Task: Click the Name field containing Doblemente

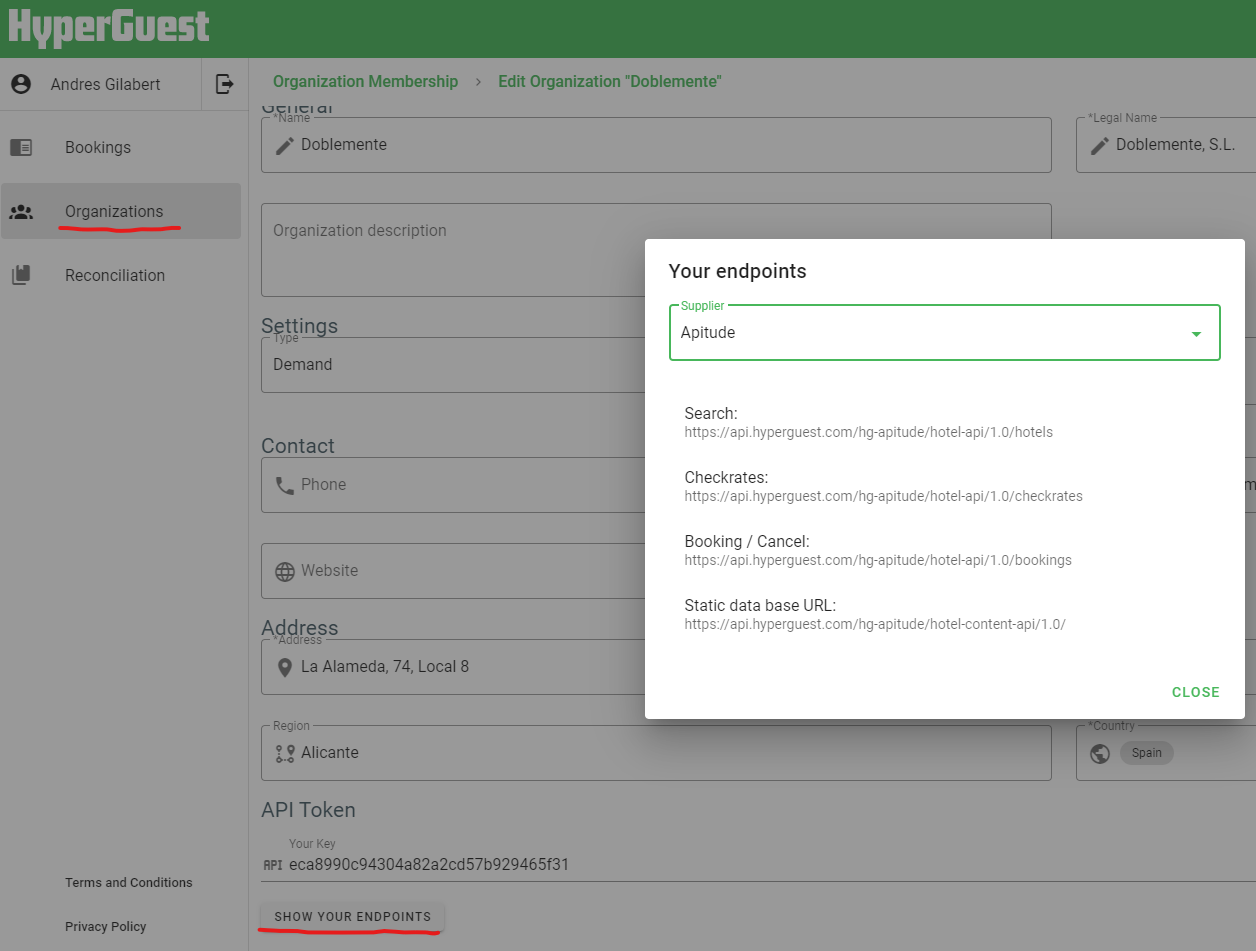Action: pyautogui.click(x=656, y=145)
